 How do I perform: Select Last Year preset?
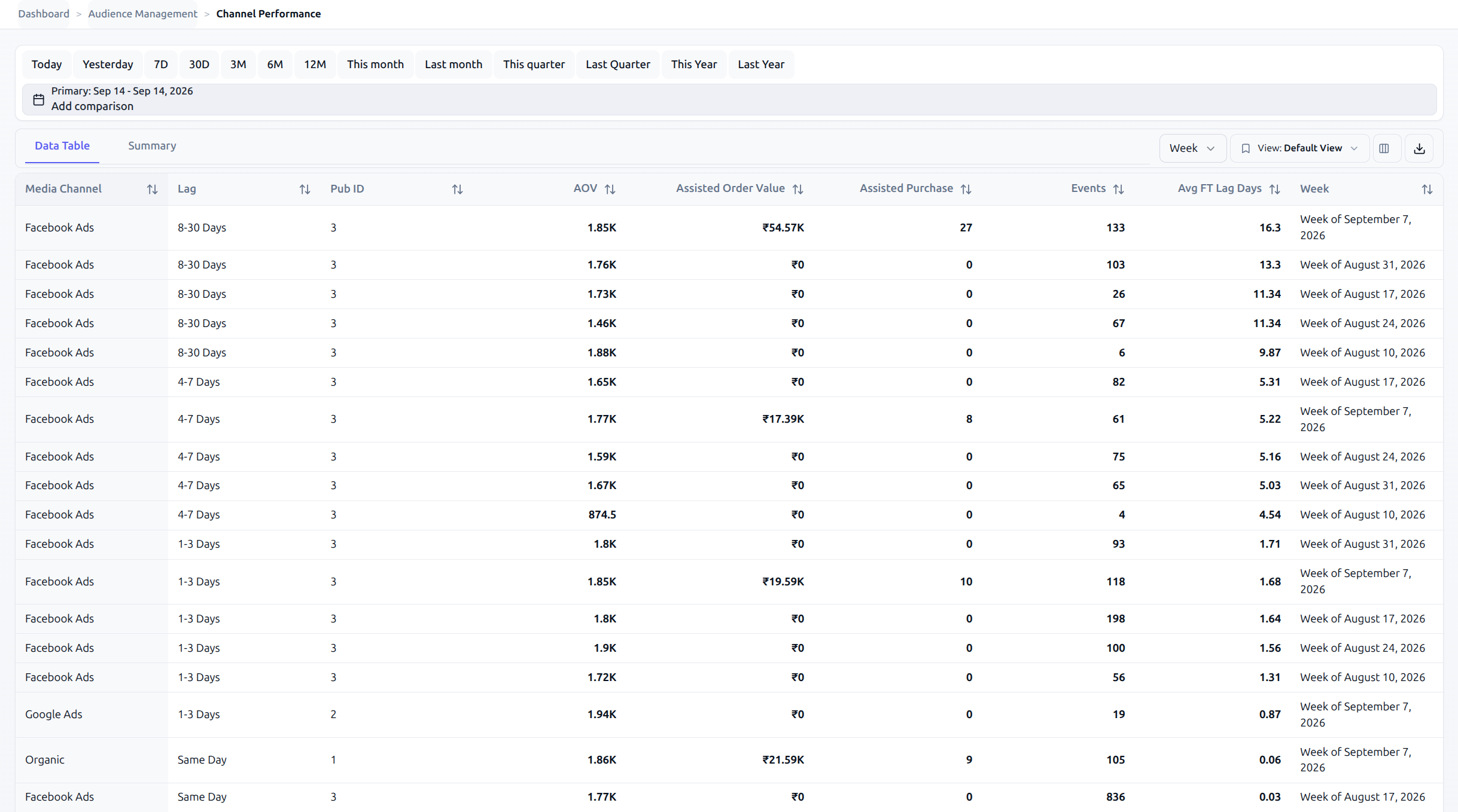[761, 65]
